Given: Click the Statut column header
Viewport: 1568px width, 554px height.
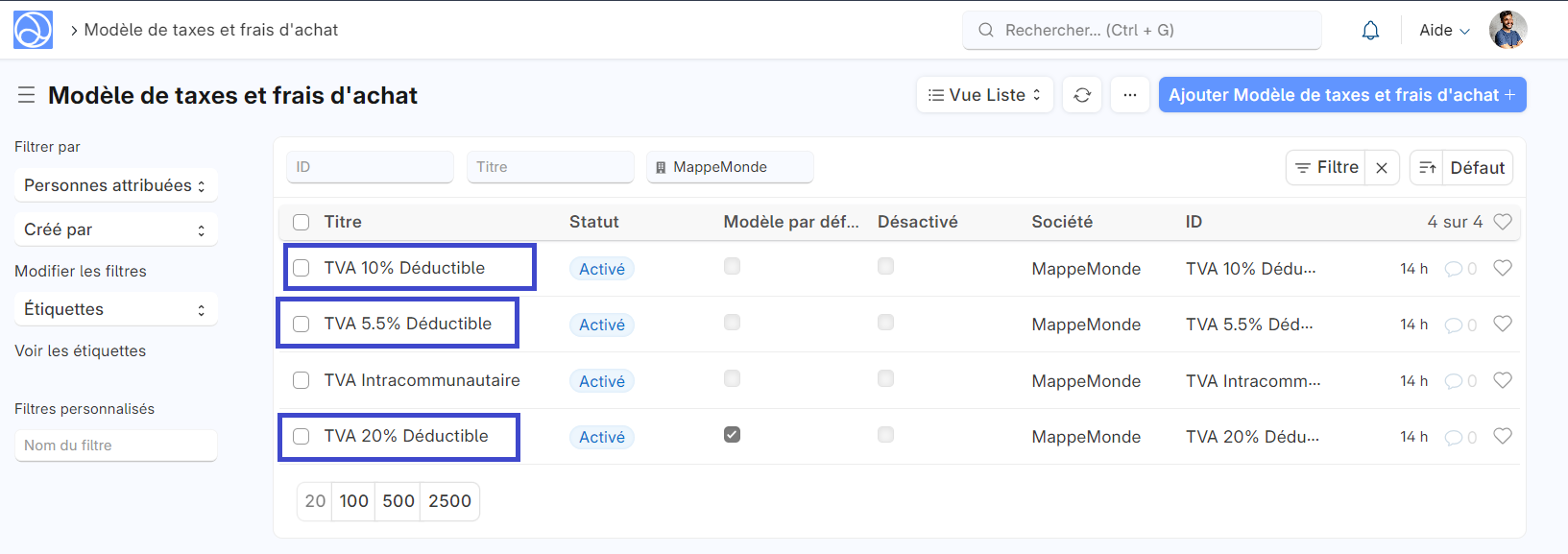Looking at the screenshot, I should pos(593,222).
